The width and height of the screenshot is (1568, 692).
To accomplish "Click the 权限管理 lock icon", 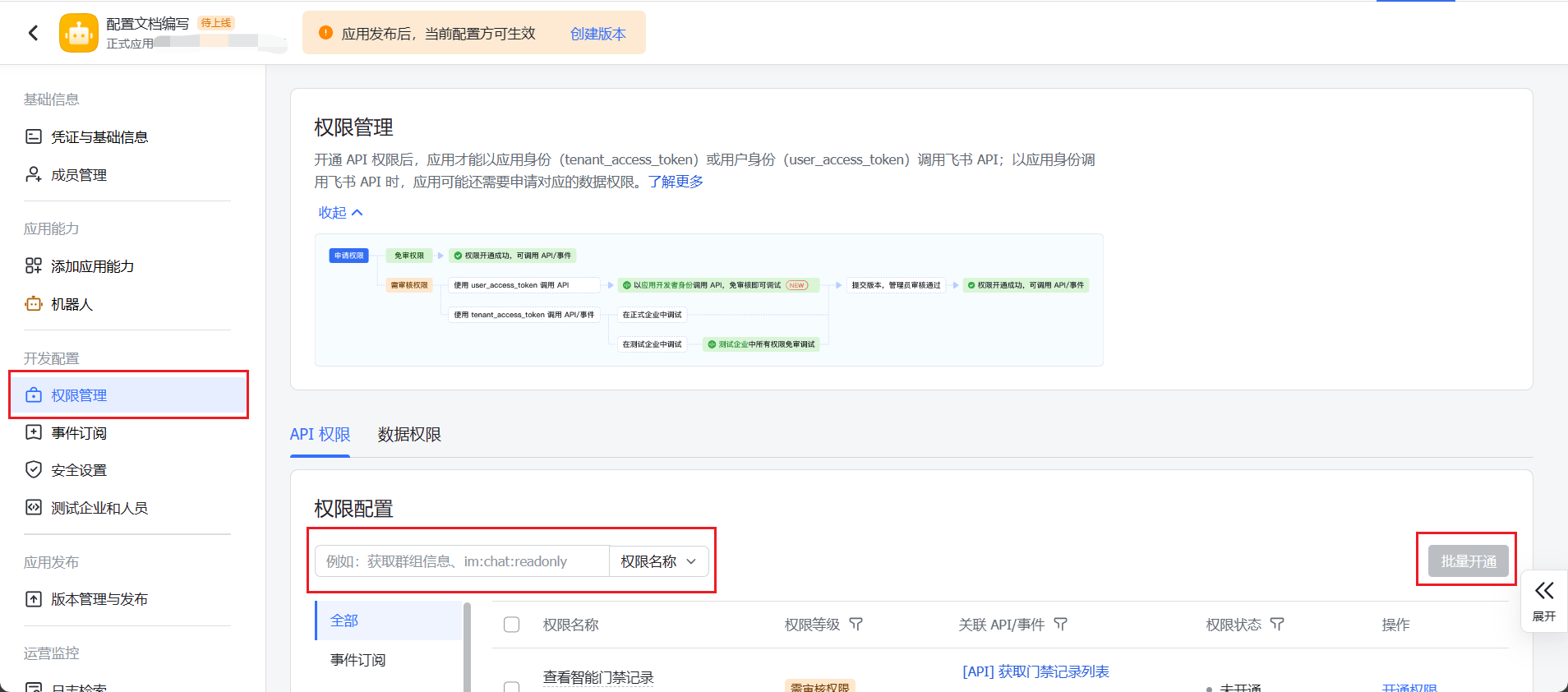I will [34, 395].
